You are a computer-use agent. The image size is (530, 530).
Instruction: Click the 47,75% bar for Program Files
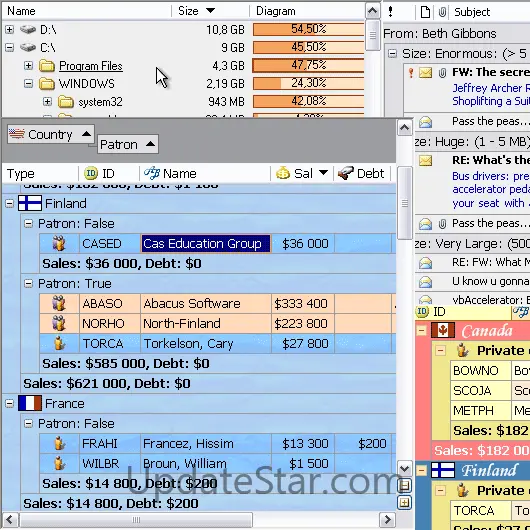(x=308, y=65)
